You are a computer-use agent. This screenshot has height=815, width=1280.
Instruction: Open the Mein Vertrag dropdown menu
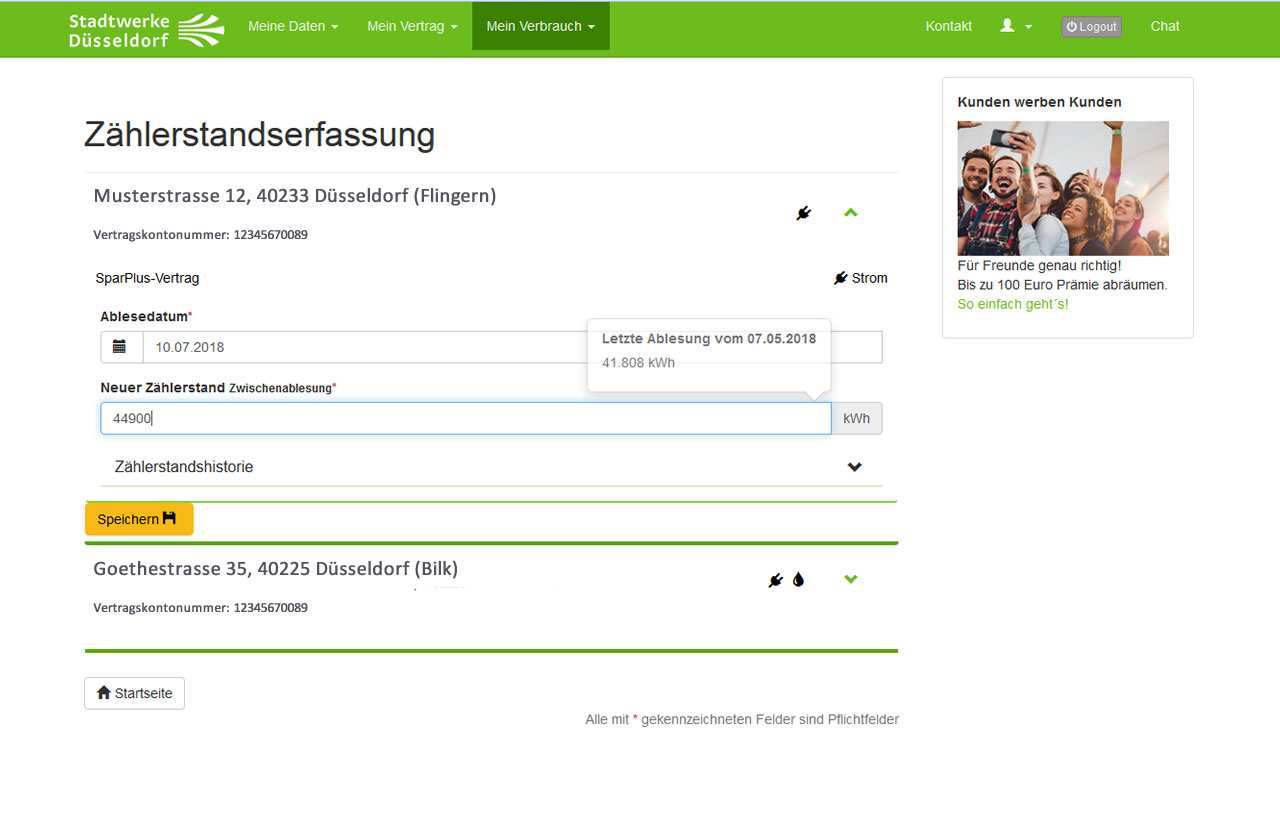(x=412, y=27)
